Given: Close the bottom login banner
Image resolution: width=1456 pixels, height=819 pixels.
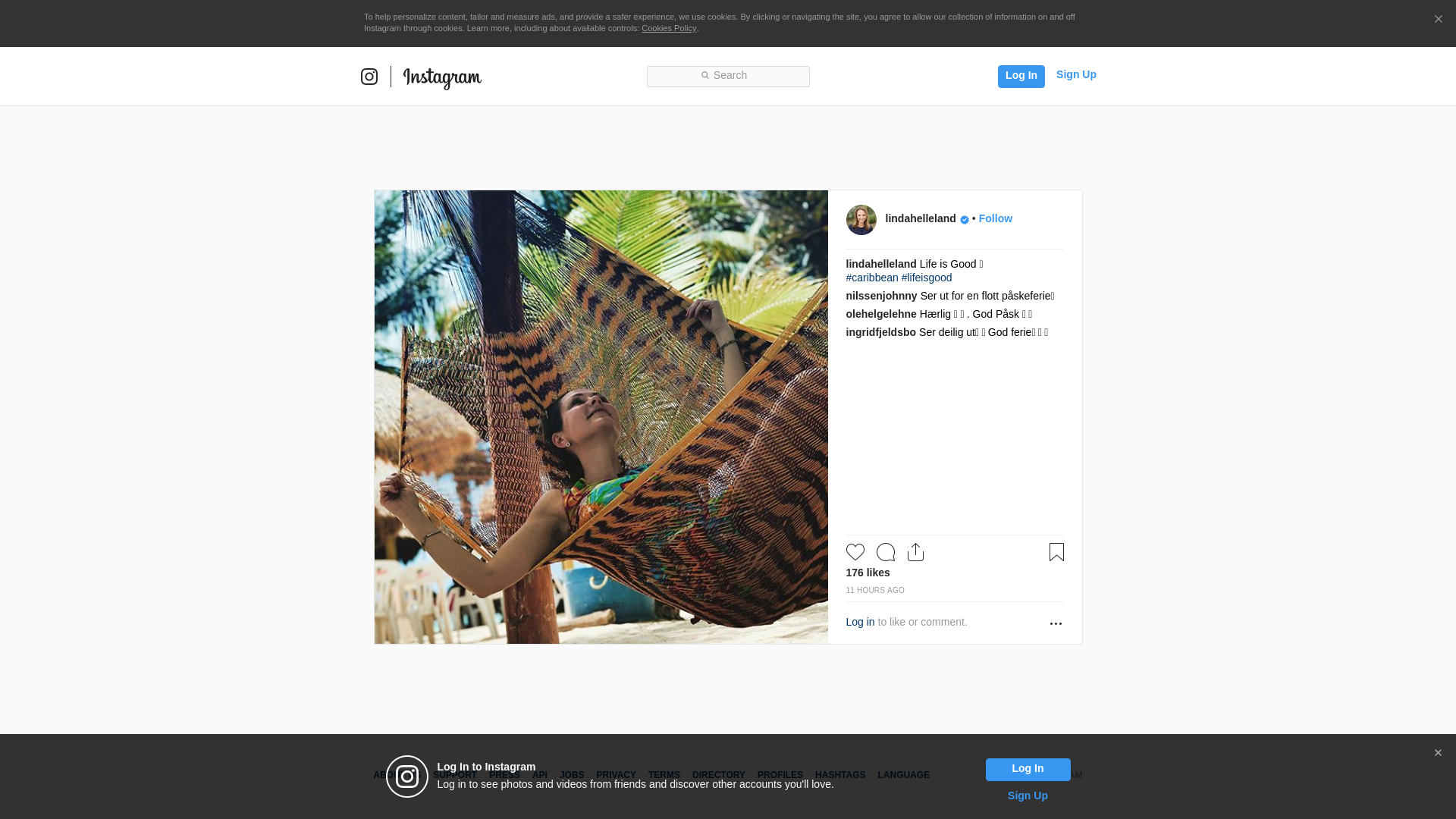Looking at the screenshot, I should pos(1438,753).
